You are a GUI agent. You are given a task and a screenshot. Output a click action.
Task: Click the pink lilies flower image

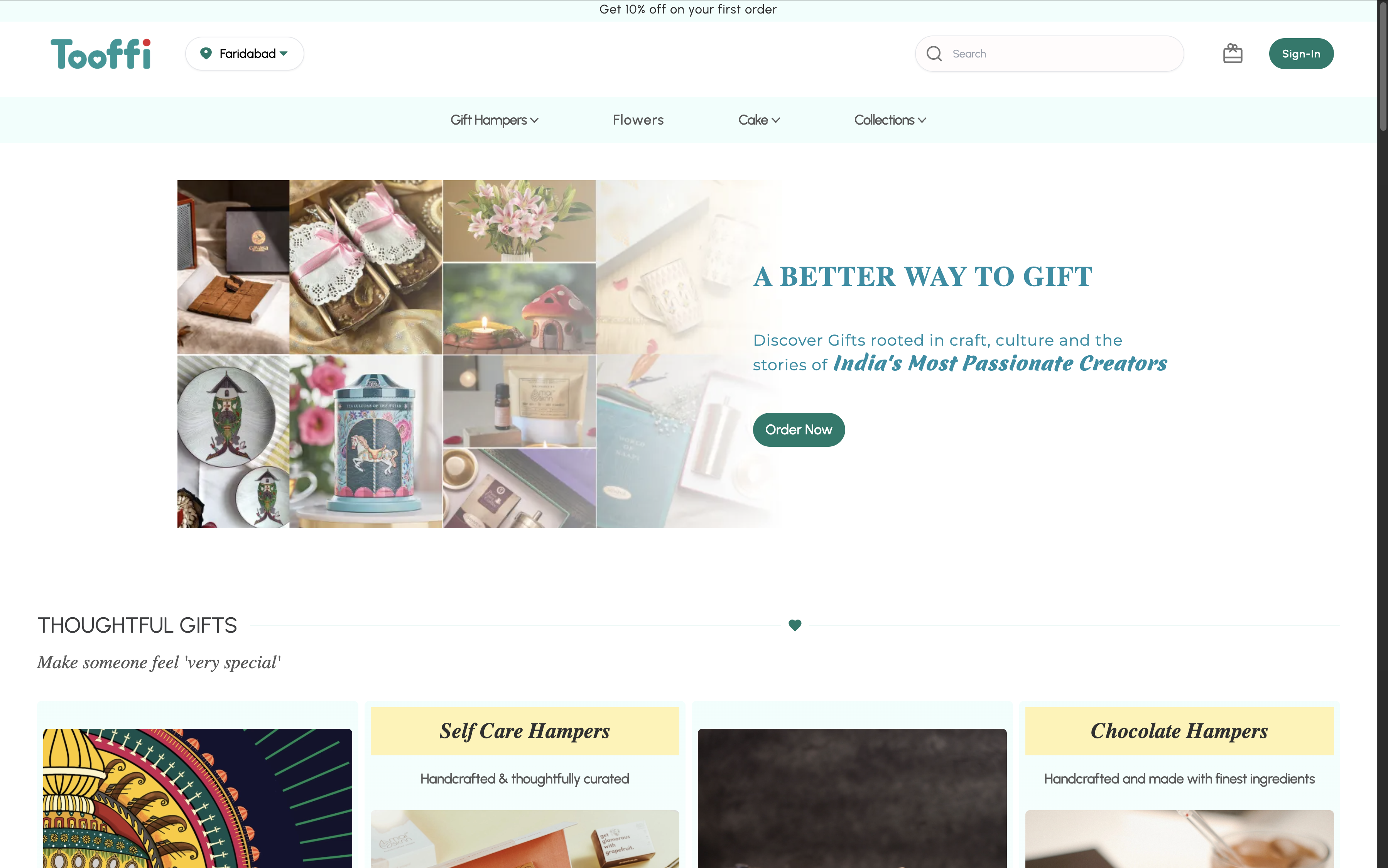(519, 221)
